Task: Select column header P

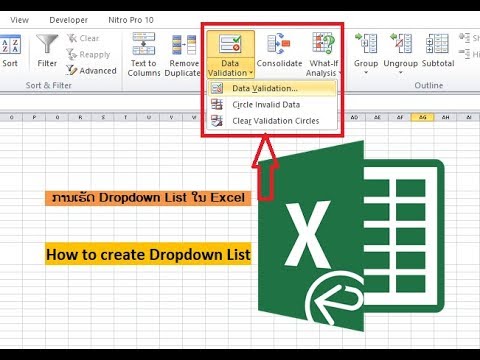Action: (34, 117)
